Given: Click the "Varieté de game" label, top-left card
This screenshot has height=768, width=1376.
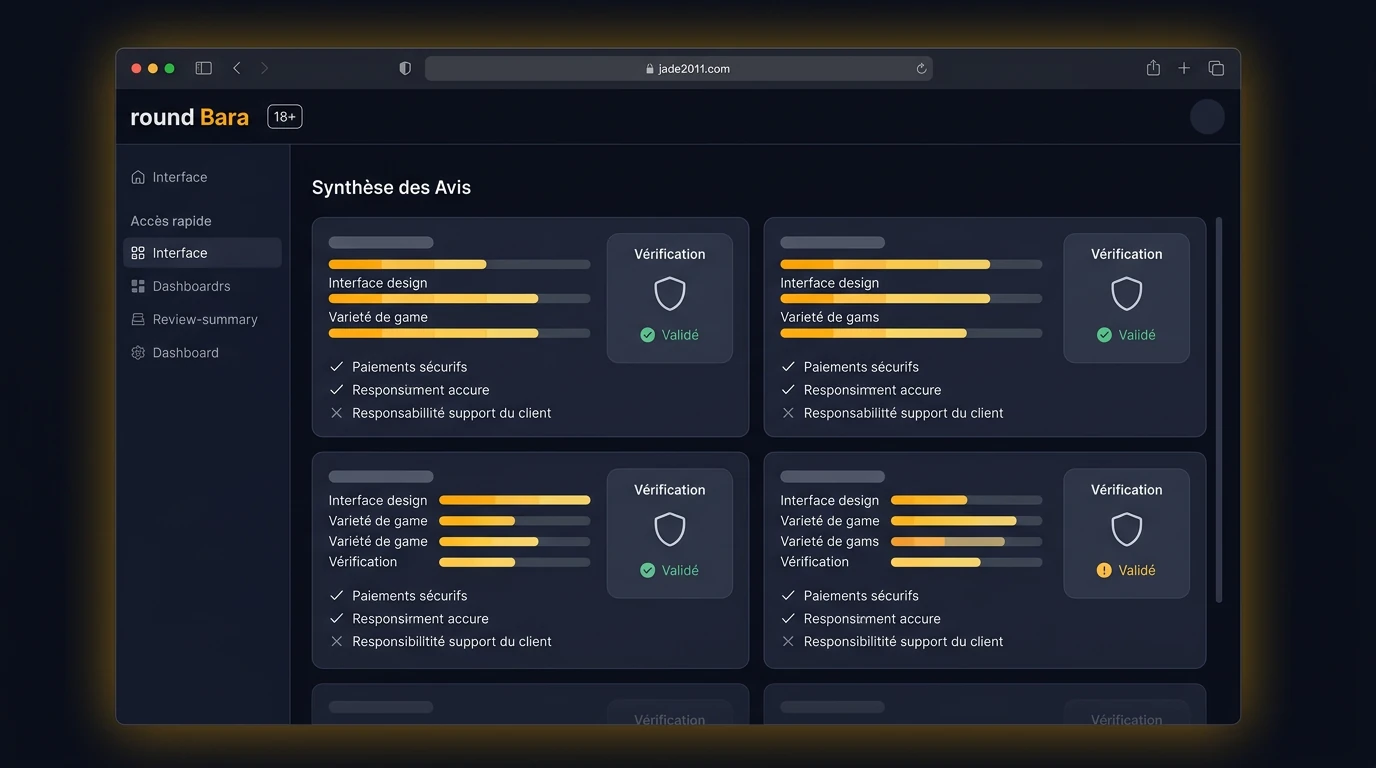Looking at the screenshot, I should click(x=378, y=317).
